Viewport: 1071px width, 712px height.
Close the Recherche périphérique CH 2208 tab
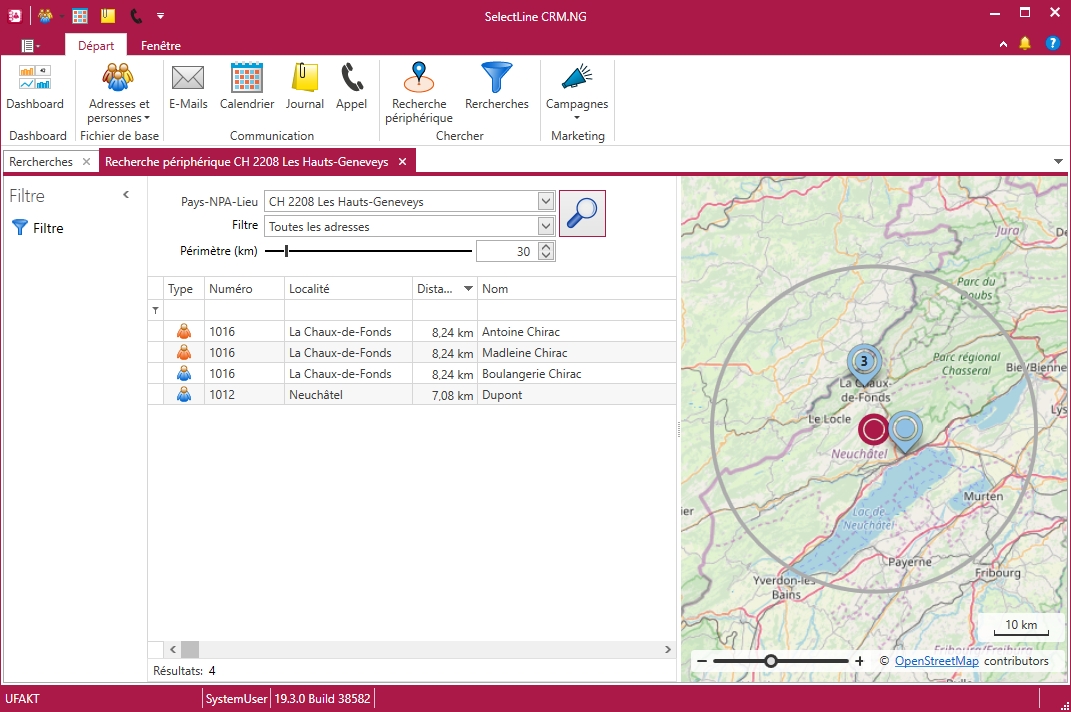coord(402,162)
